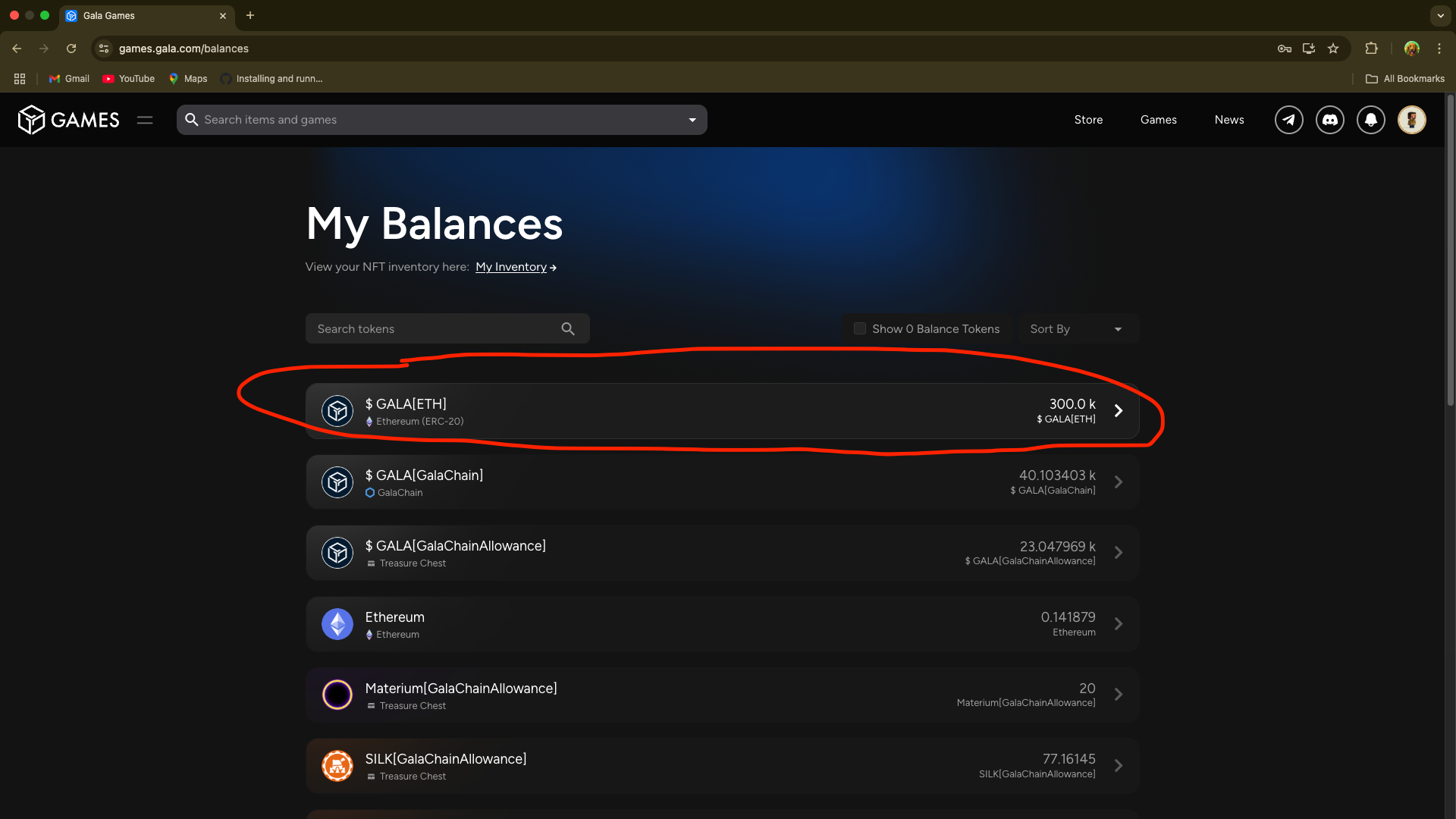Viewport: 1456px width, 819px height.
Task: Open the hamburger menu beside GAMES logo
Action: pos(145,120)
